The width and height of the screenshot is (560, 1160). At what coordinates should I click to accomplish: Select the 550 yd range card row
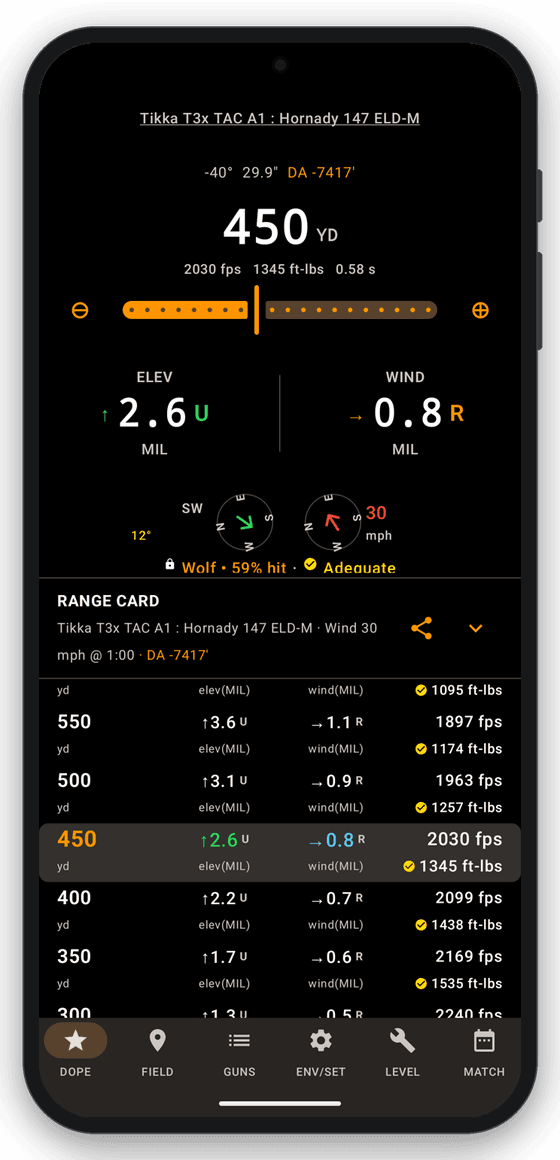(280, 735)
